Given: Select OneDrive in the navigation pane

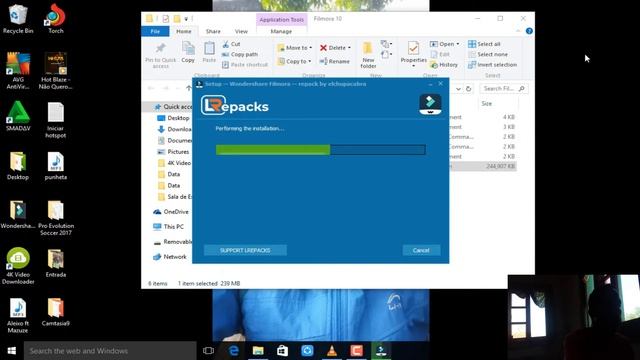Looking at the screenshot, I should [171, 212].
